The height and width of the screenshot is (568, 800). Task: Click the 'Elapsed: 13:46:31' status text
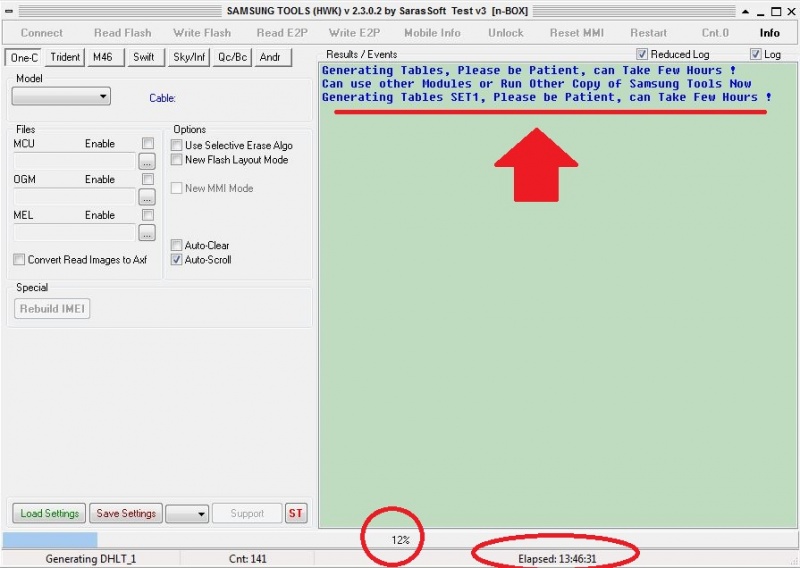pyautogui.click(x=557, y=559)
